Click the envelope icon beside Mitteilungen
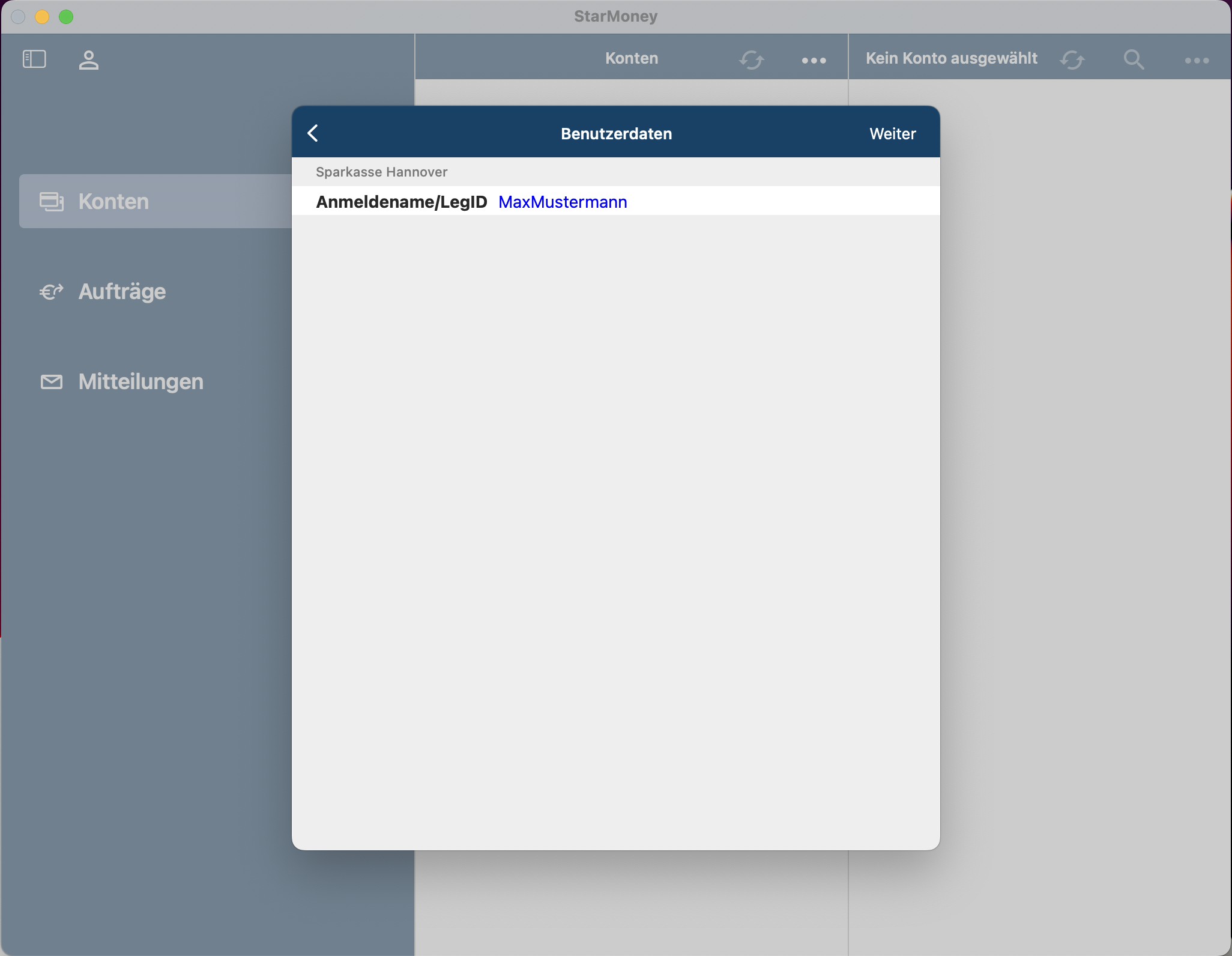 [52, 382]
